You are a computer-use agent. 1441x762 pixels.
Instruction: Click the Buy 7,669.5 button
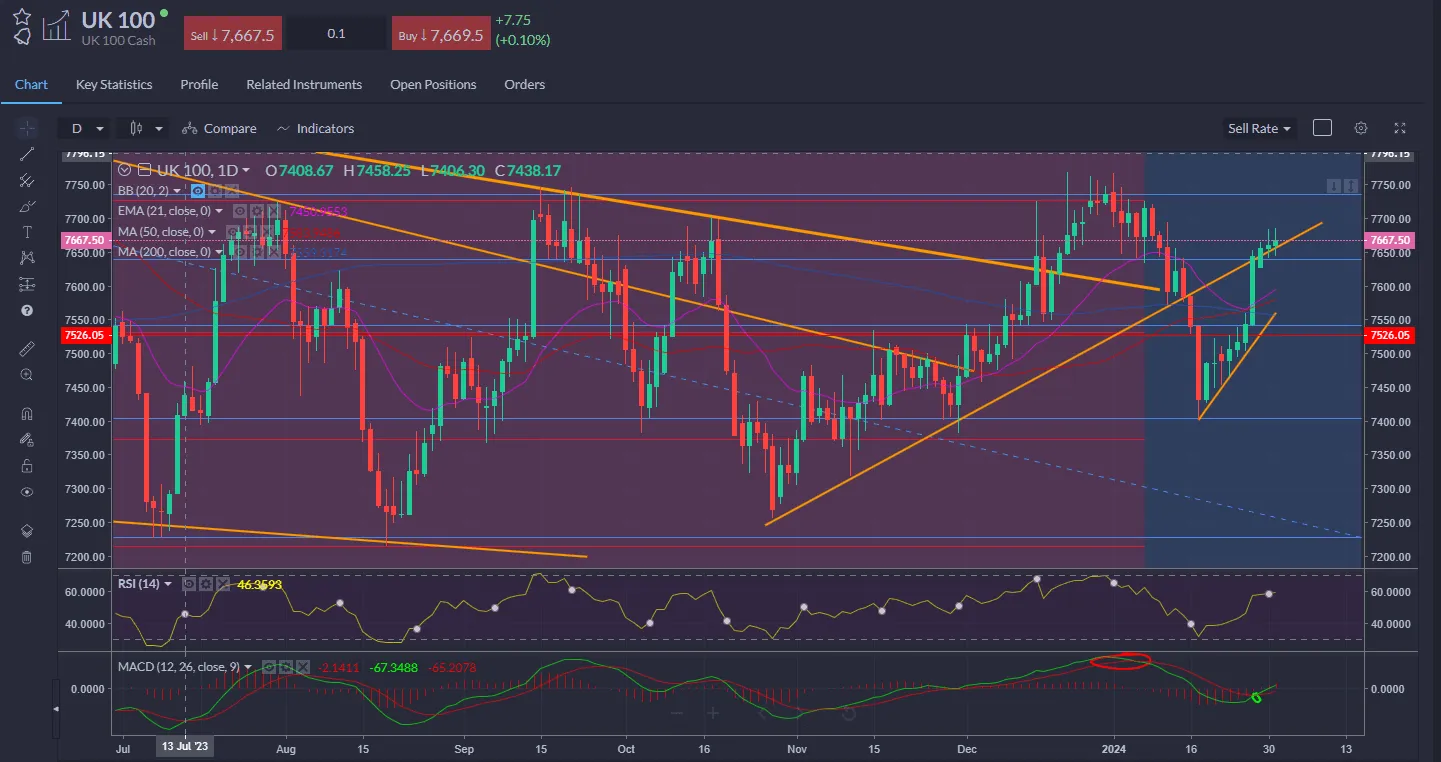click(440, 34)
